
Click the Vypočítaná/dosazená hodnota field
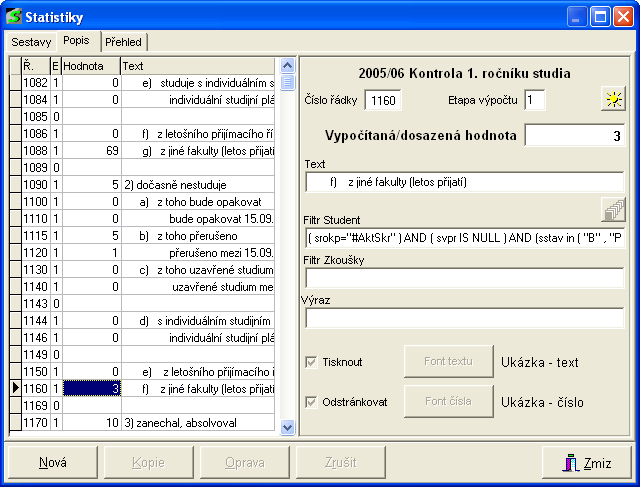click(x=574, y=135)
